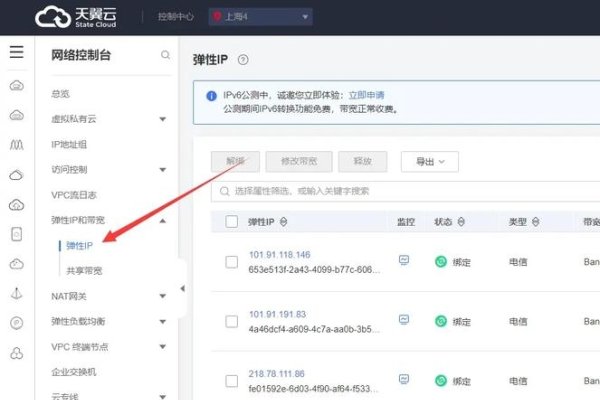The height and width of the screenshot is (400, 600).
Task: Expand the 弹性负载均衡 menu arrow
Action: (x=163, y=322)
